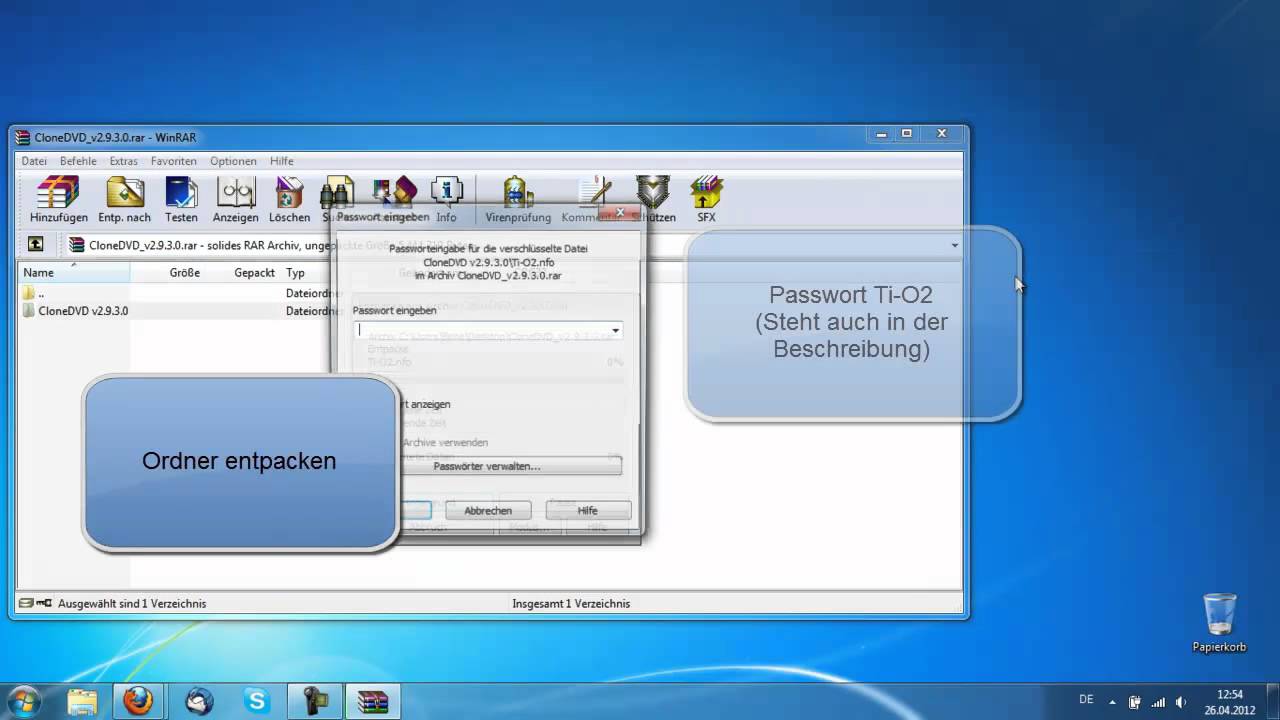The width and height of the screenshot is (1280, 720).
Task: Close the Passwort eingeben dialog
Action: (621, 212)
